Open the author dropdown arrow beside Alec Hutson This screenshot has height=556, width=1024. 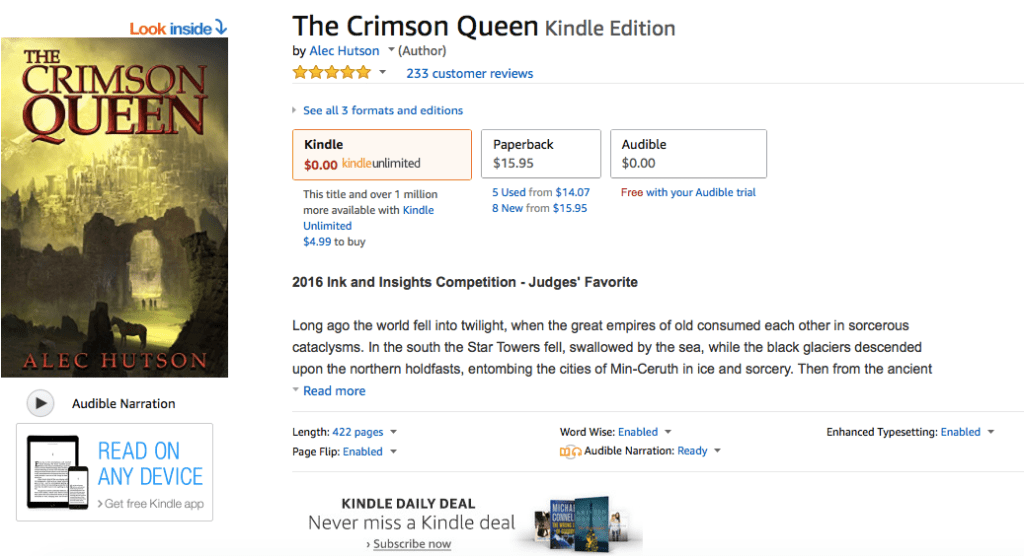[391, 50]
